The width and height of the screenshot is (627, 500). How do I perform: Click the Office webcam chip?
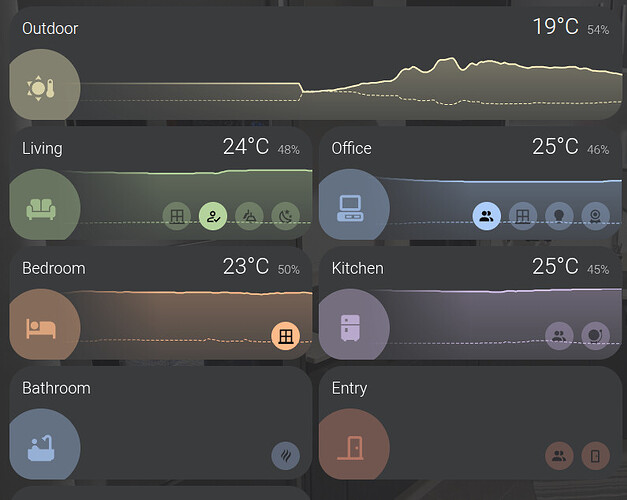pos(595,216)
